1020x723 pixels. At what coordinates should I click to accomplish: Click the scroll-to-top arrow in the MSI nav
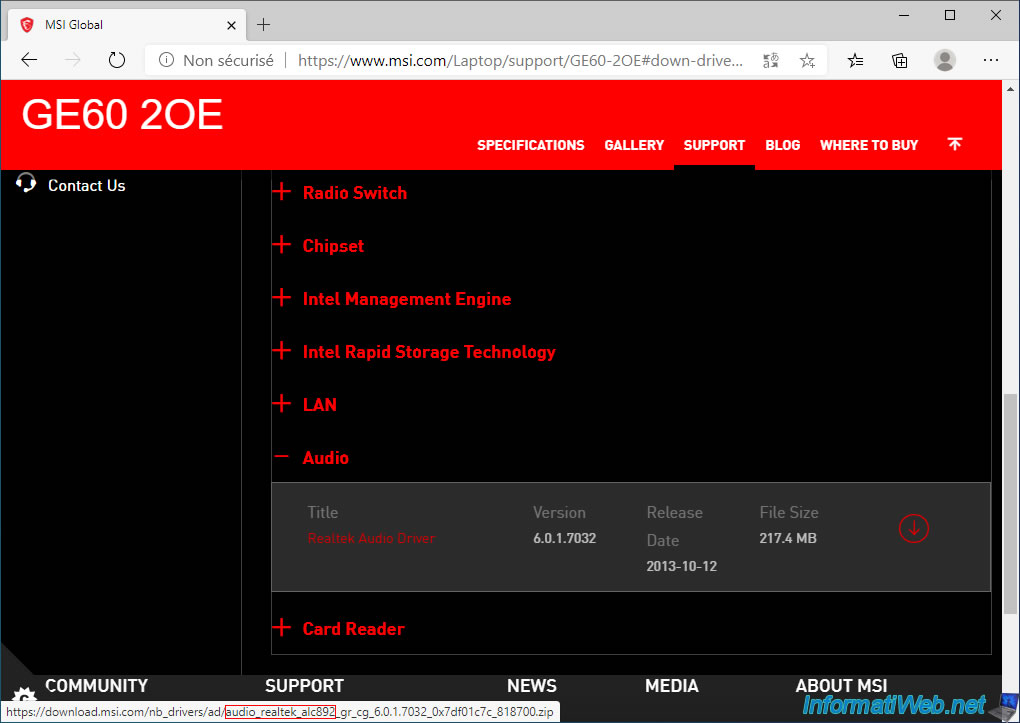954,144
